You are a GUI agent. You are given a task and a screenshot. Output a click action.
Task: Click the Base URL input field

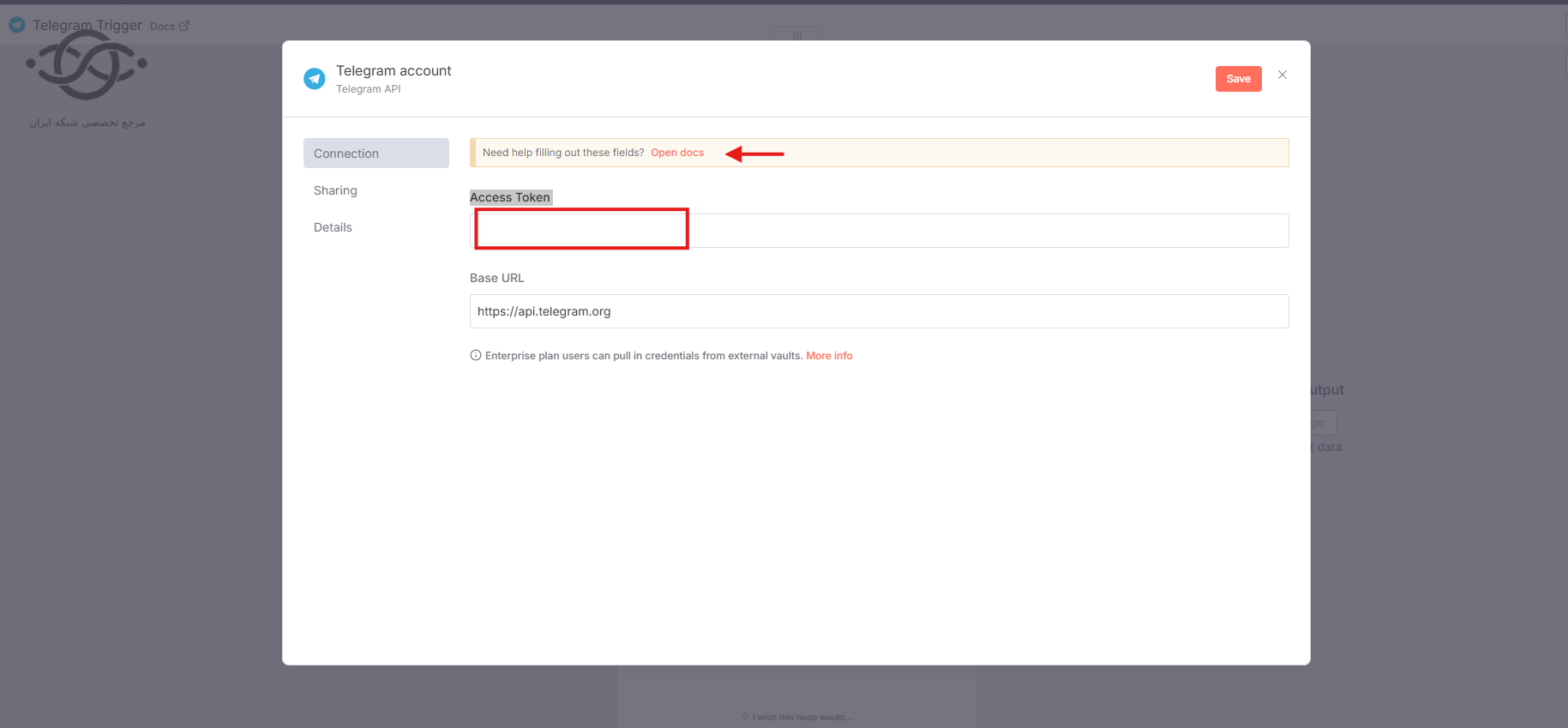(879, 311)
